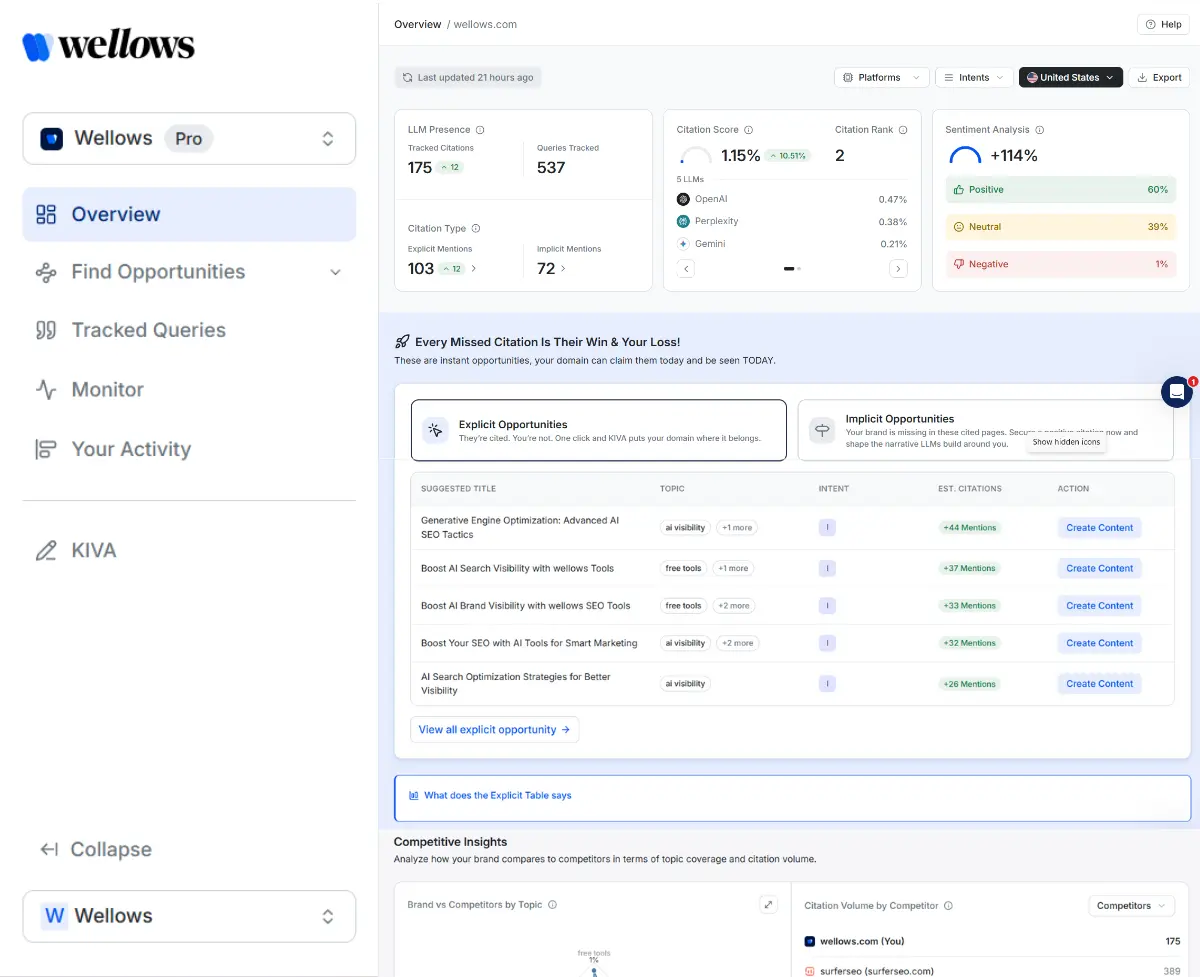The height and width of the screenshot is (977, 1200).
Task: Click the Citation Rank info icon
Action: click(903, 130)
